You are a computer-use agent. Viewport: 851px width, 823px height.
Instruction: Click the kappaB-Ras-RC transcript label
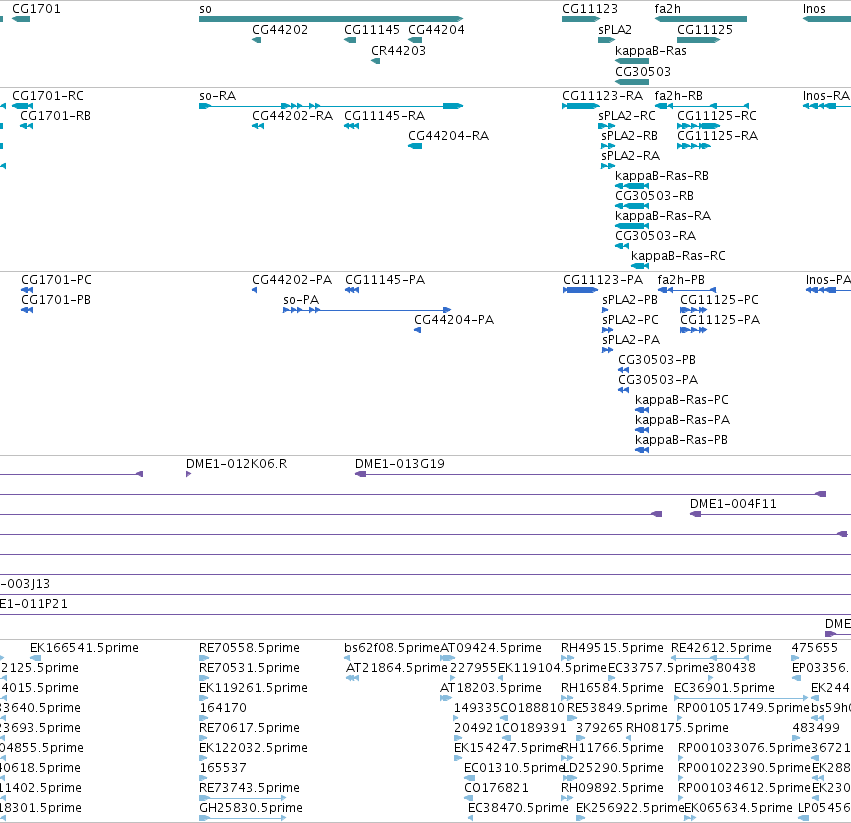pyautogui.click(x=678, y=256)
